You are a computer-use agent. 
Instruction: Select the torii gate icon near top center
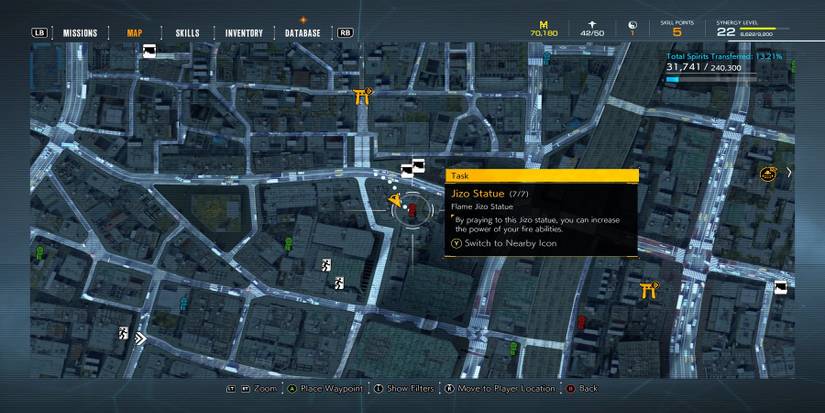(x=362, y=96)
